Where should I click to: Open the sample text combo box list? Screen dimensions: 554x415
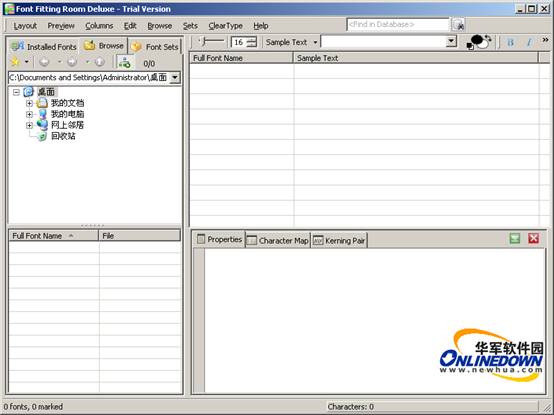click(x=451, y=42)
